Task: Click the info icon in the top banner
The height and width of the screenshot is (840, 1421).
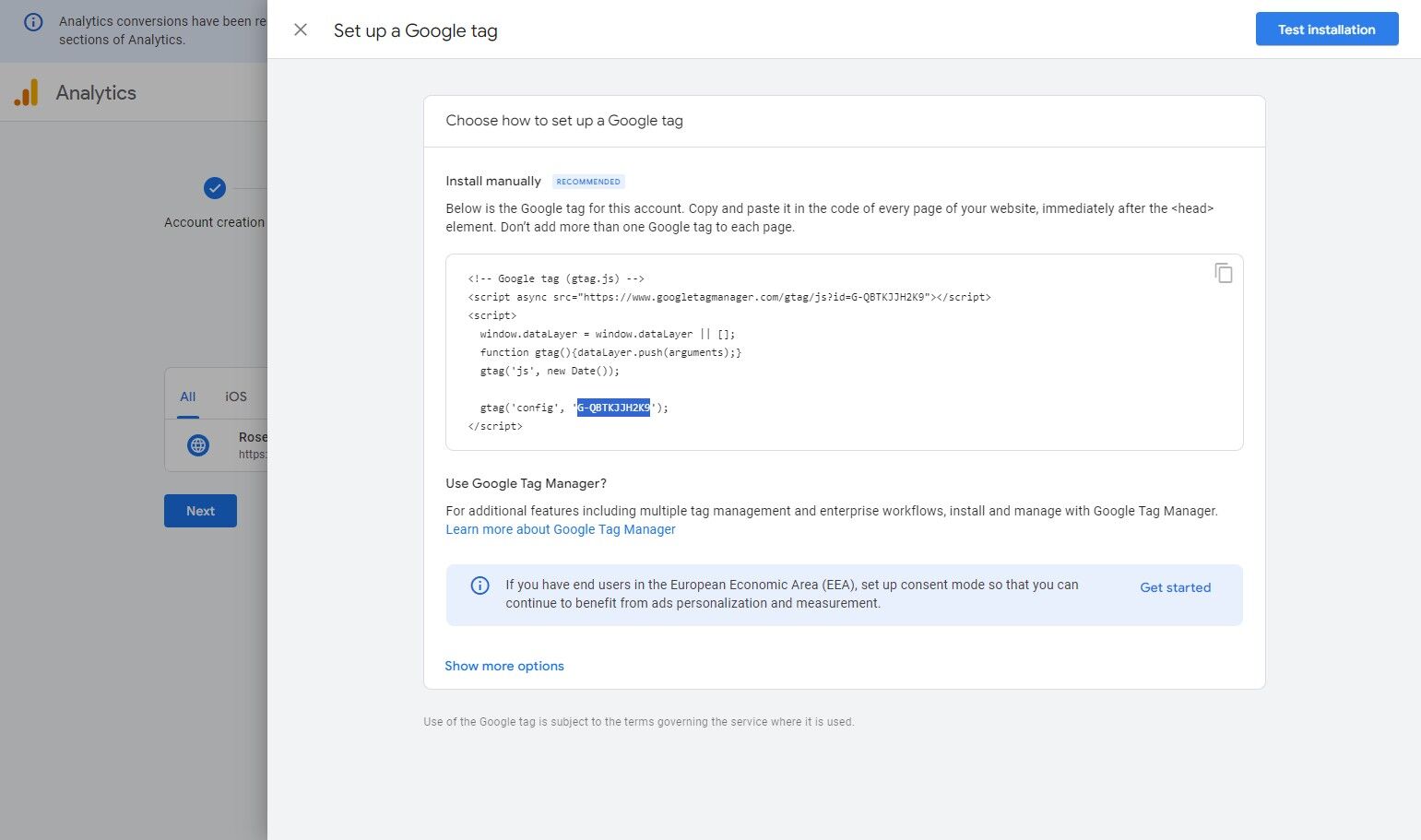Action: tap(33, 22)
